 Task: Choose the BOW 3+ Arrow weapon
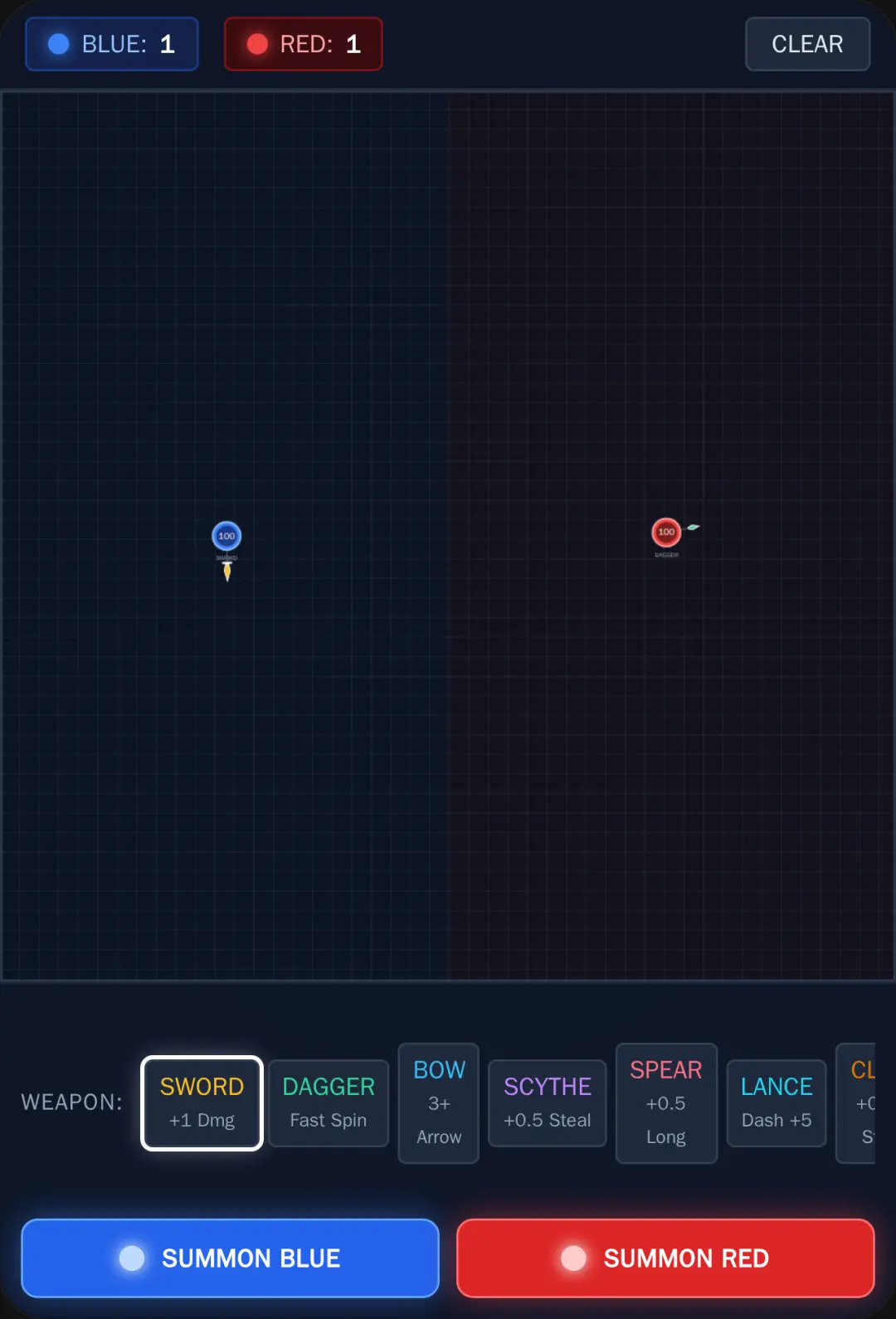[x=439, y=1103]
